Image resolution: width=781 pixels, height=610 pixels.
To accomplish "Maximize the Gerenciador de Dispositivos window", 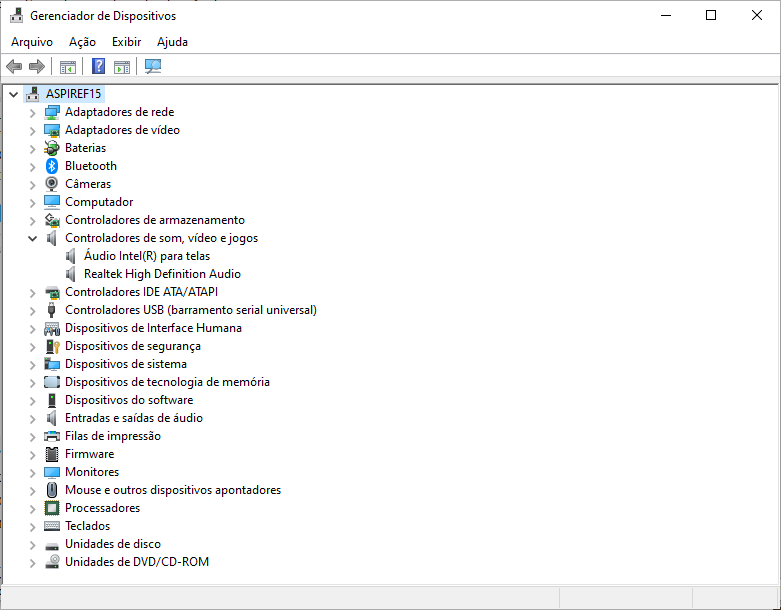I will click(711, 15).
